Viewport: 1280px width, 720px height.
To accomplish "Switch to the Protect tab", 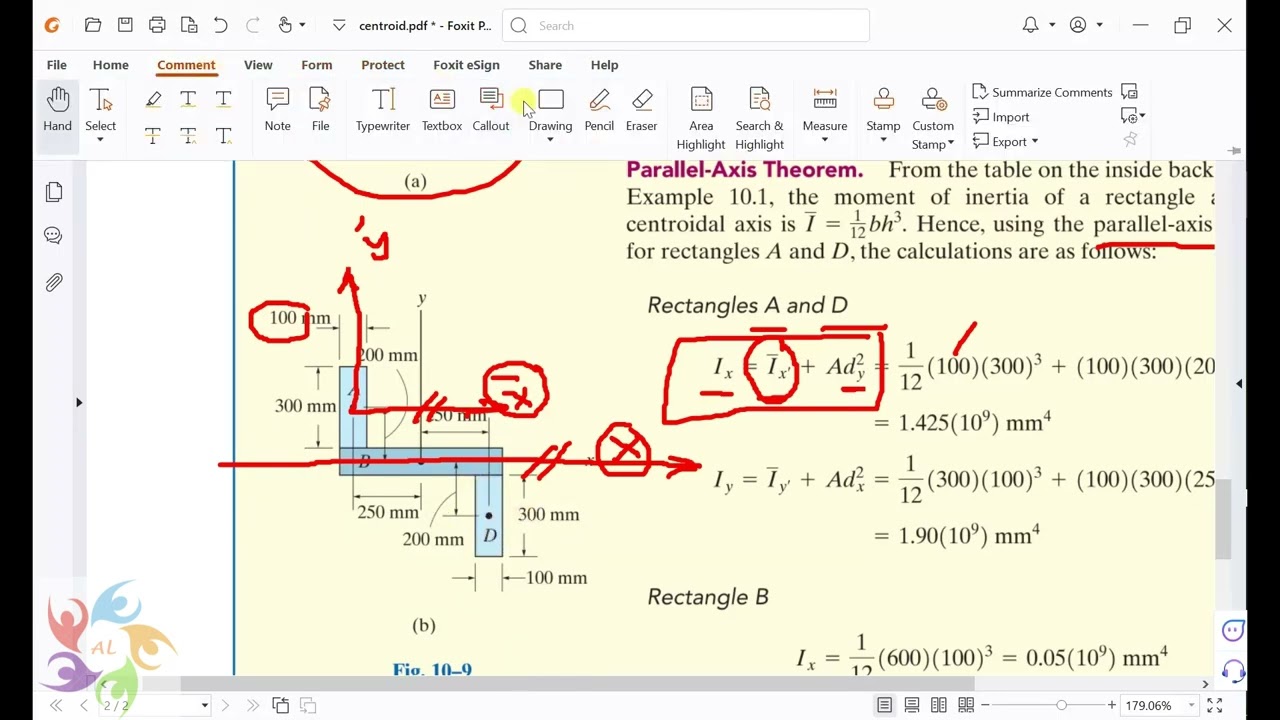I will pyautogui.click(x=383, y=65).
